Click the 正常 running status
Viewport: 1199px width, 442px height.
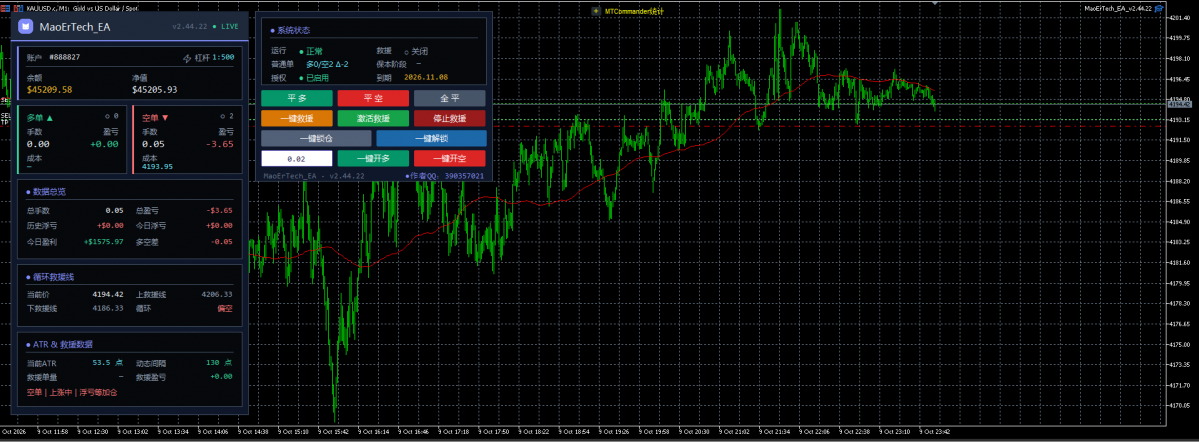pyautogui.click(x=310, y=51)
